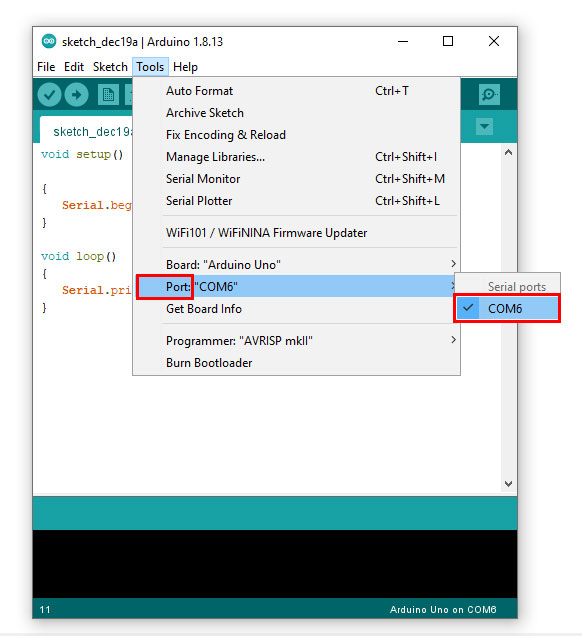The image size is (582, 636).
Task: Click the black console output area
Action: coord(275,564)
